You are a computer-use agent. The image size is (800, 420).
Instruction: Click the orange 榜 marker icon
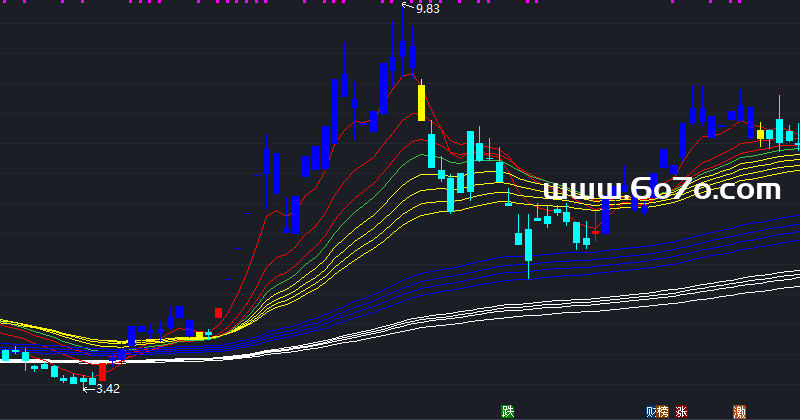point(663,411)
